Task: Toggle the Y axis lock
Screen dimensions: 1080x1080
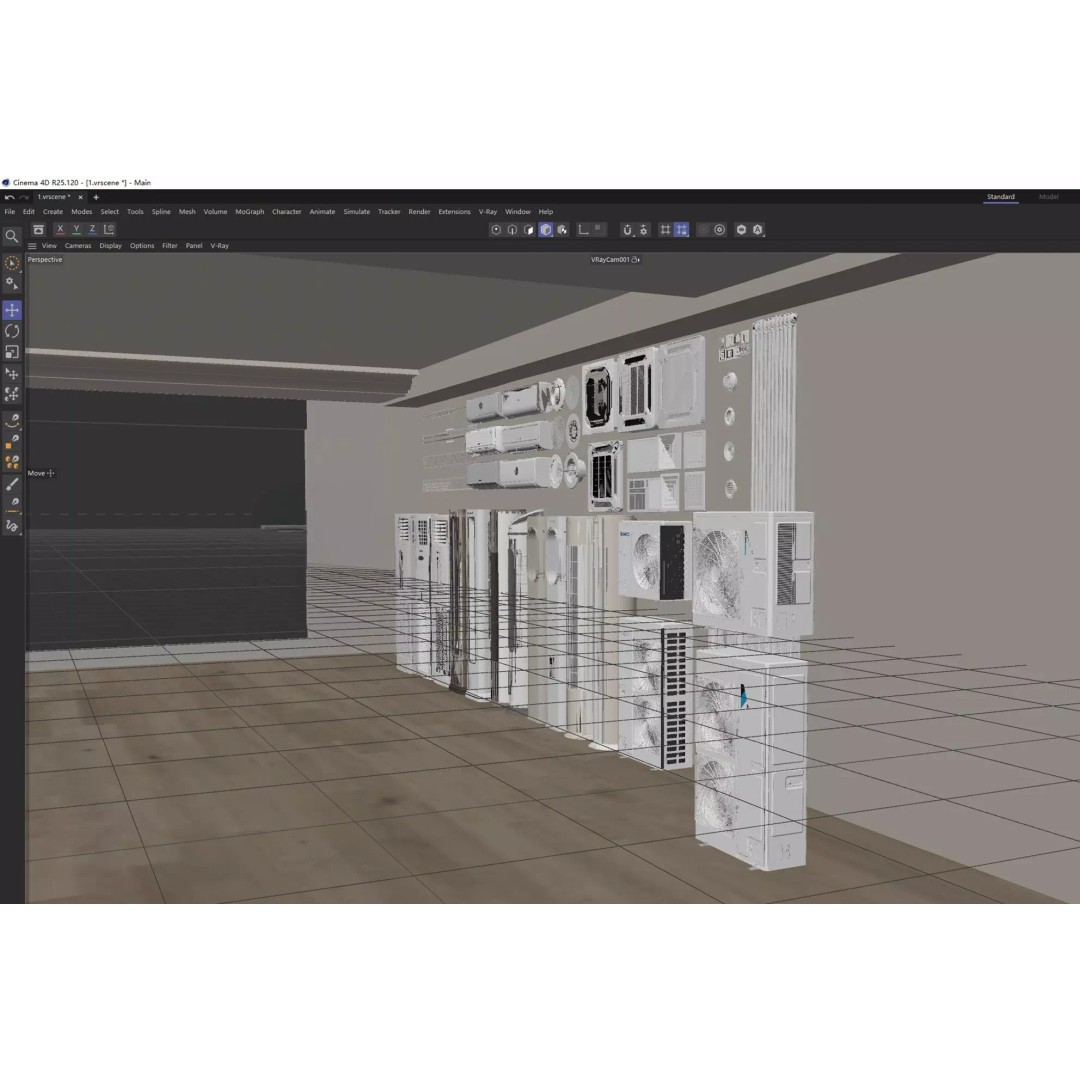Action: pos(76,229)
